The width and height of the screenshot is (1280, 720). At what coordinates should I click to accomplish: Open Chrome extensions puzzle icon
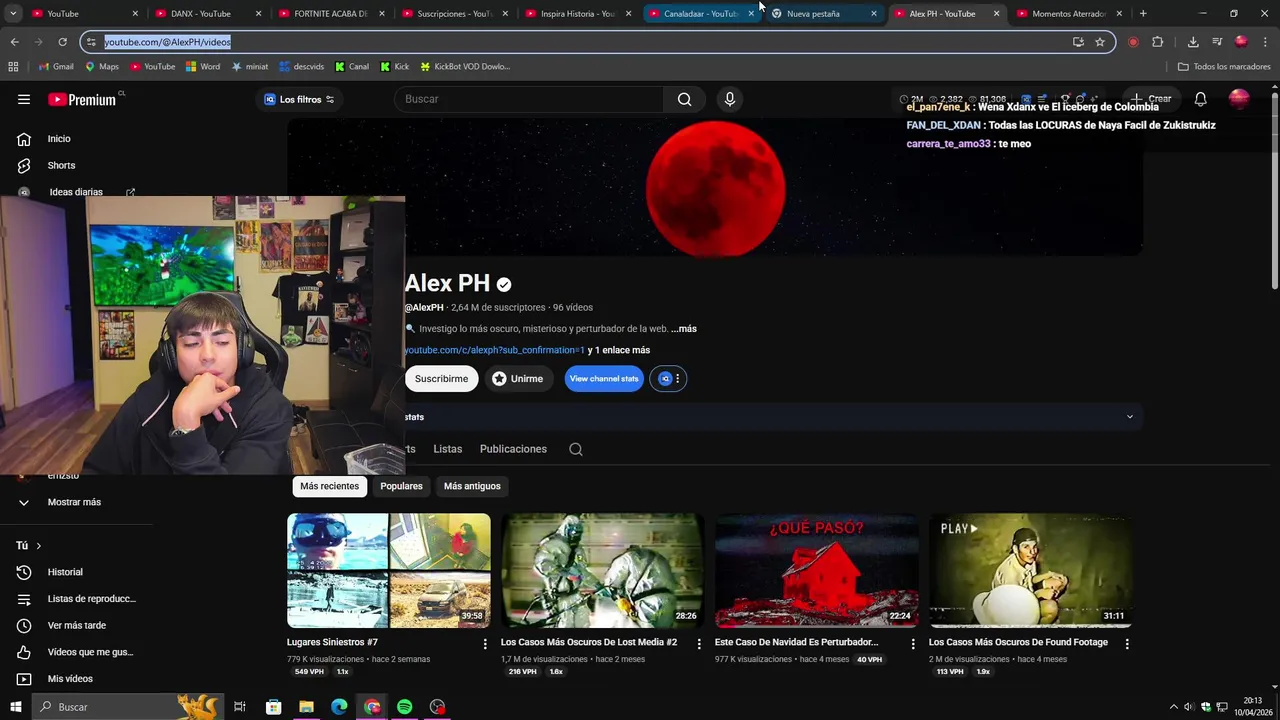[1158, 42]
